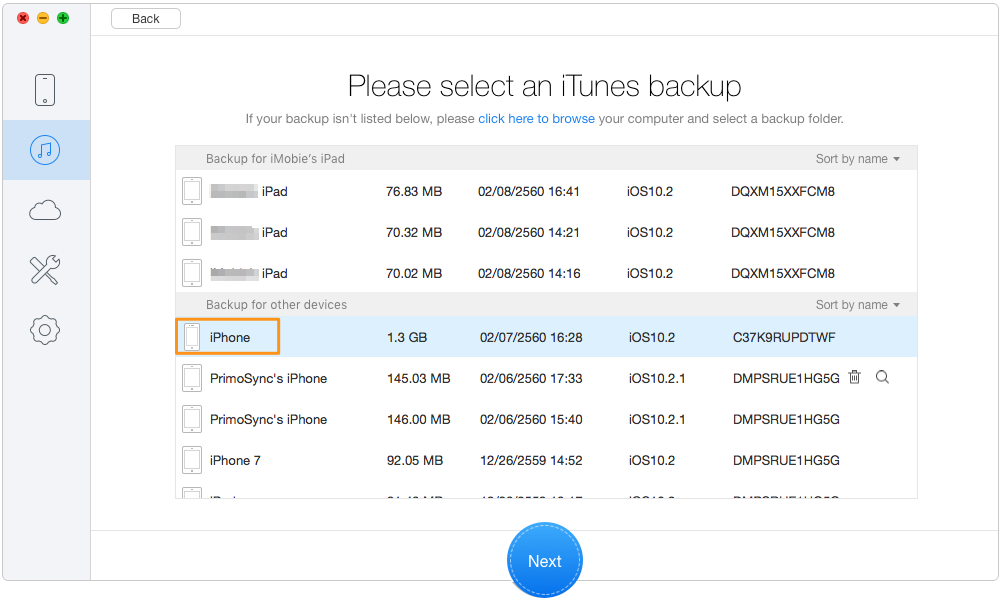Select the iPad backup dated 02/08/2560 16:41
The width and height of the screenshot is (1000, 608).
pyautogui.click(x=546, y=191)
